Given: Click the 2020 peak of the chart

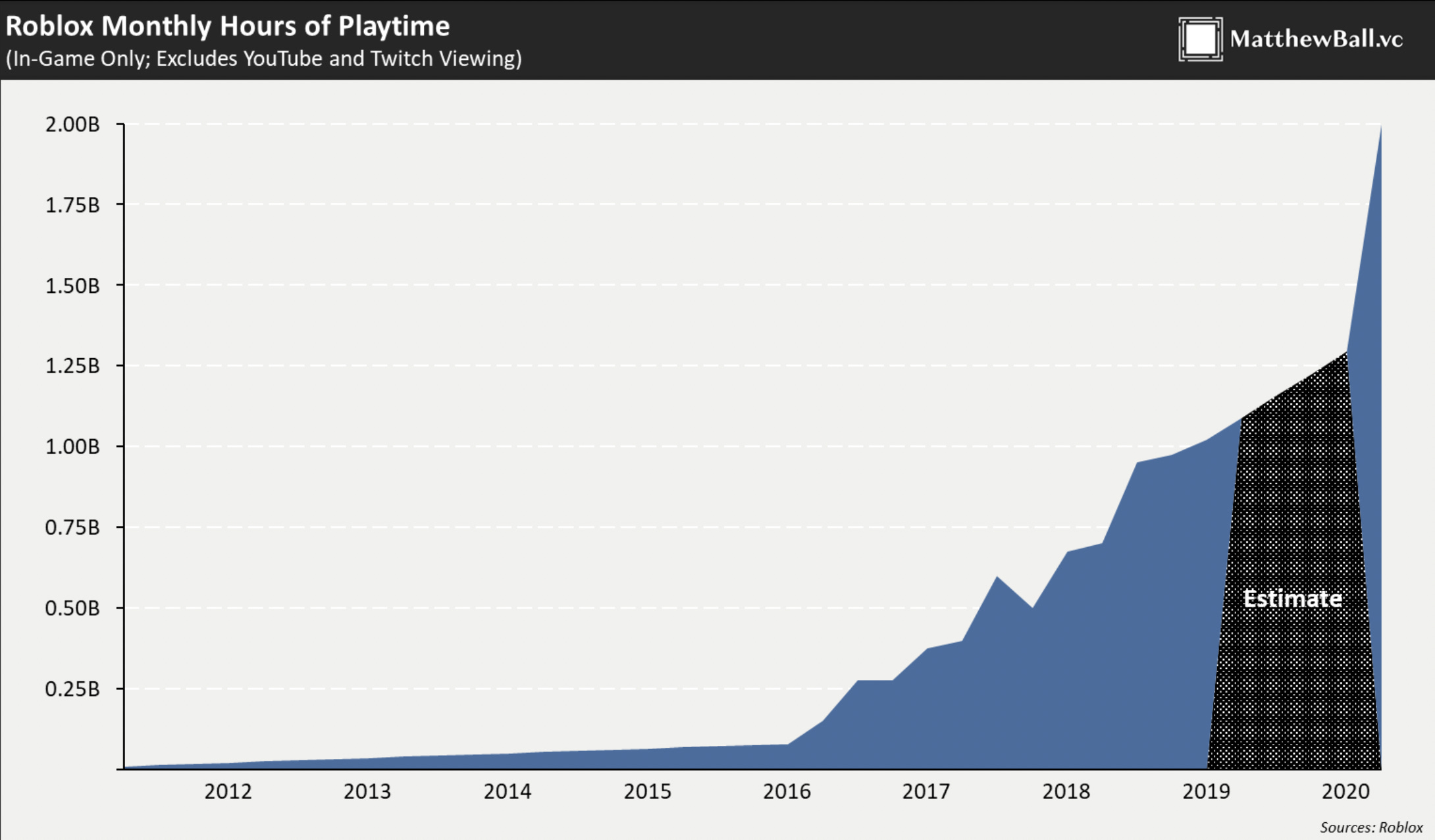Looking at the screenshot, I should click(x=1380, y=132).
